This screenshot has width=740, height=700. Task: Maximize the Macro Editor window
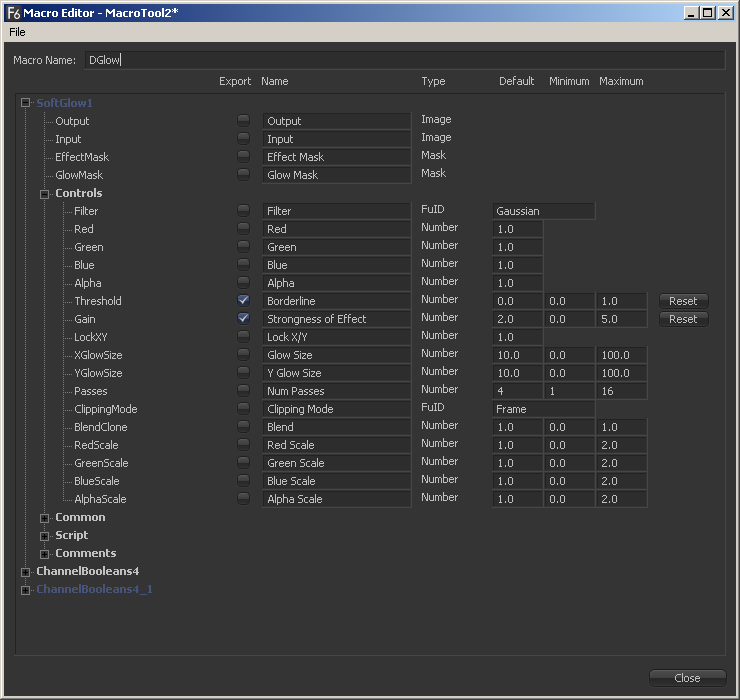(708, 13)
